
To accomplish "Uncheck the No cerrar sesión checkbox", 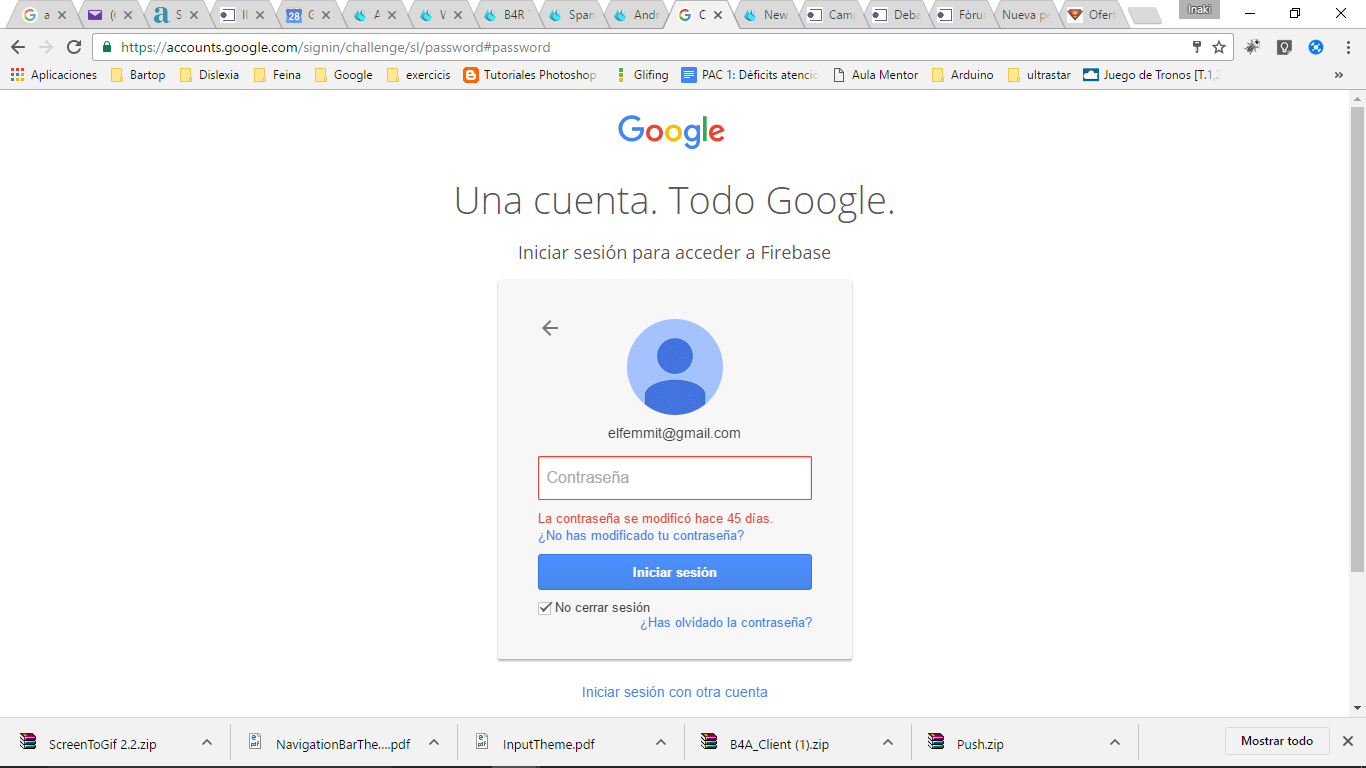I will (545, 608).
